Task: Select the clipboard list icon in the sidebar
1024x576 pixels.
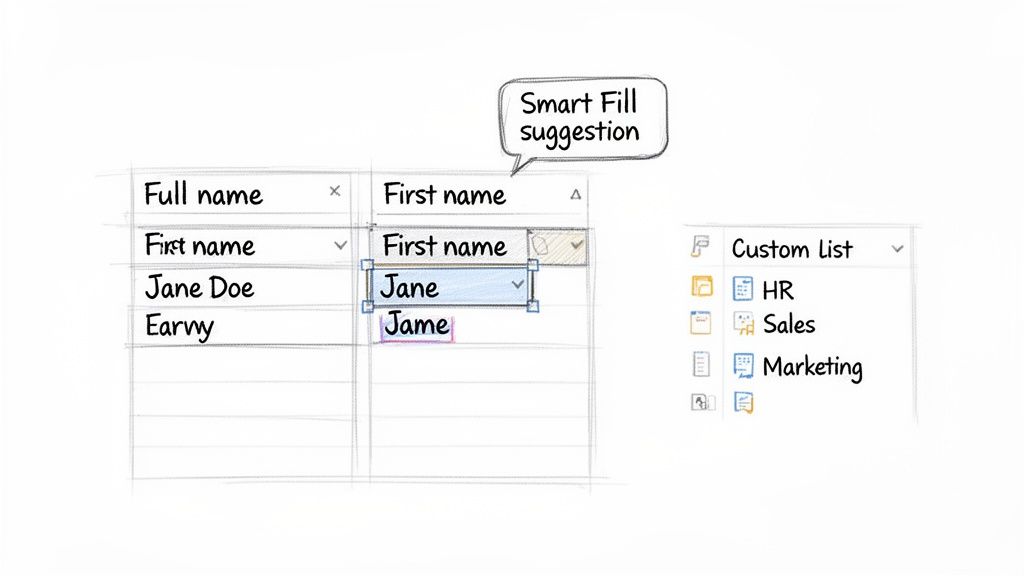Action: pyautogui.click(x=700, y=362)
